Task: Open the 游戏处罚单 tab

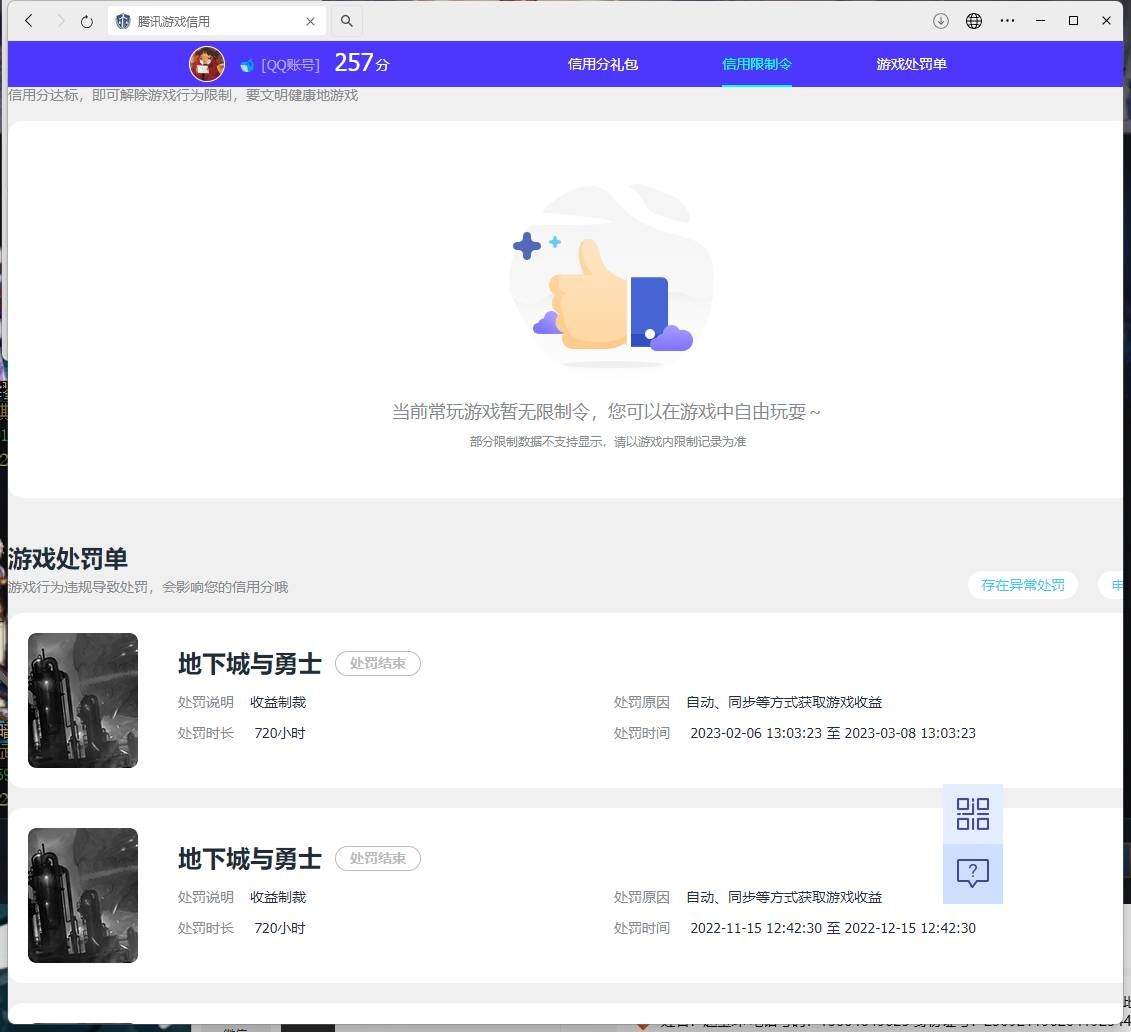Action: coord(911,64)
